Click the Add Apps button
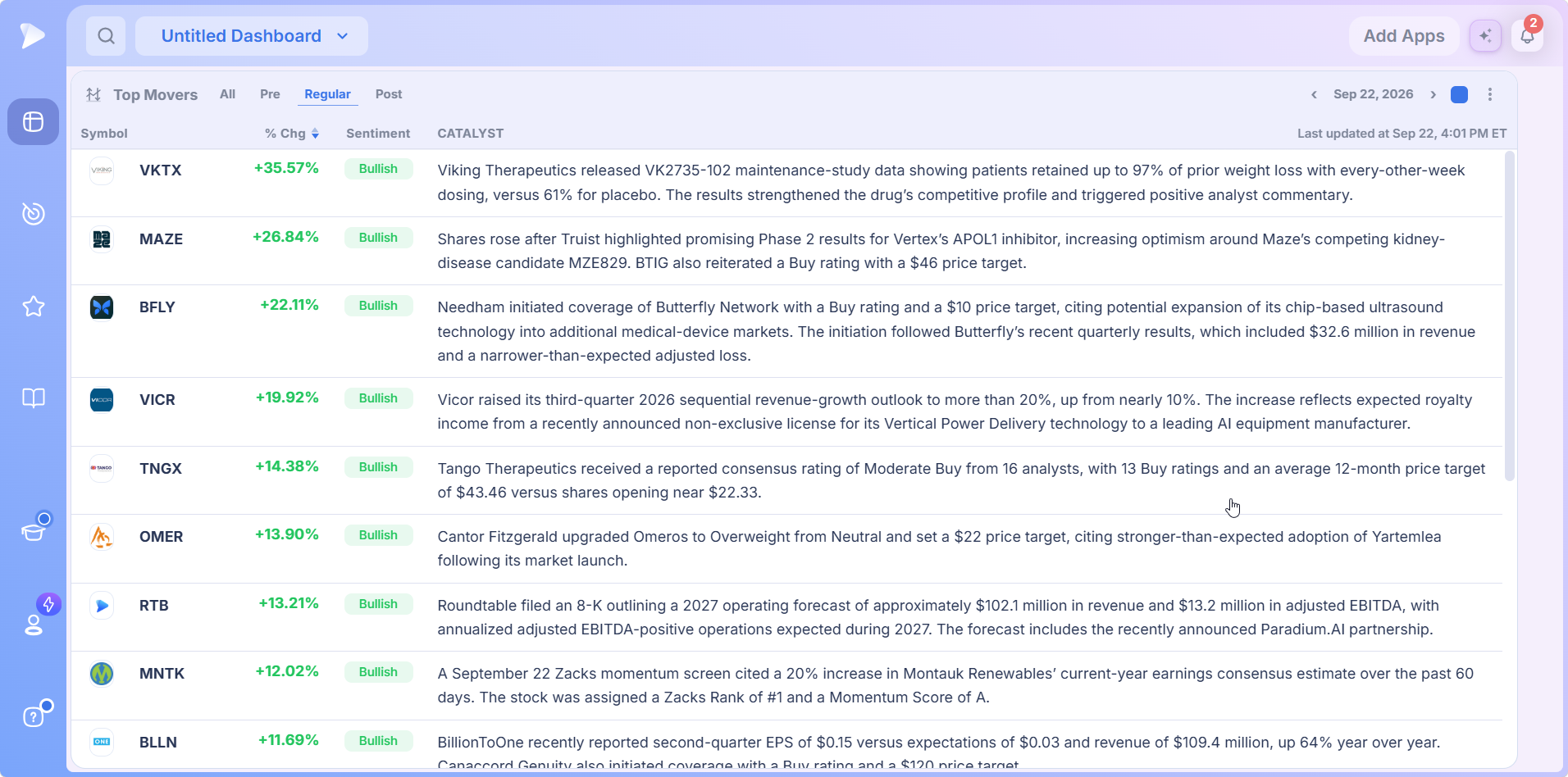Screen dimensions: 1568x777 1404,36
